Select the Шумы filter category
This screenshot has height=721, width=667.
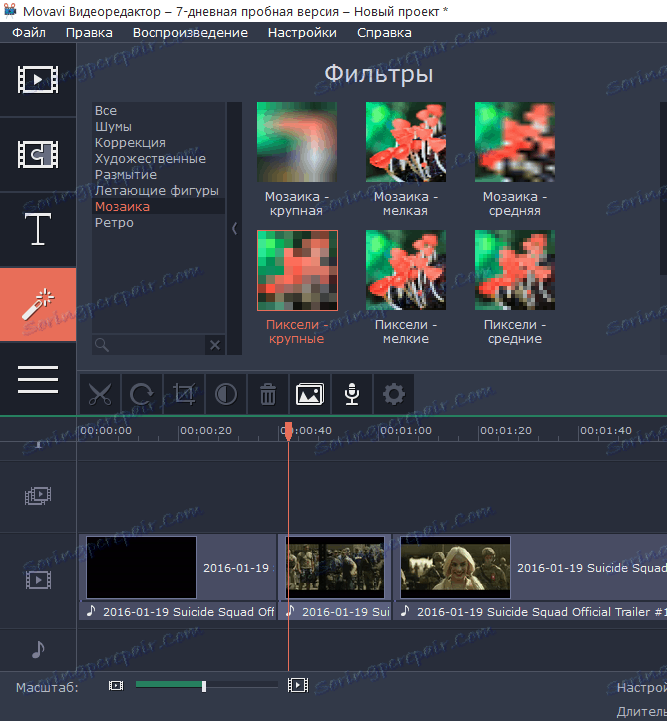(x=159, y=126)
